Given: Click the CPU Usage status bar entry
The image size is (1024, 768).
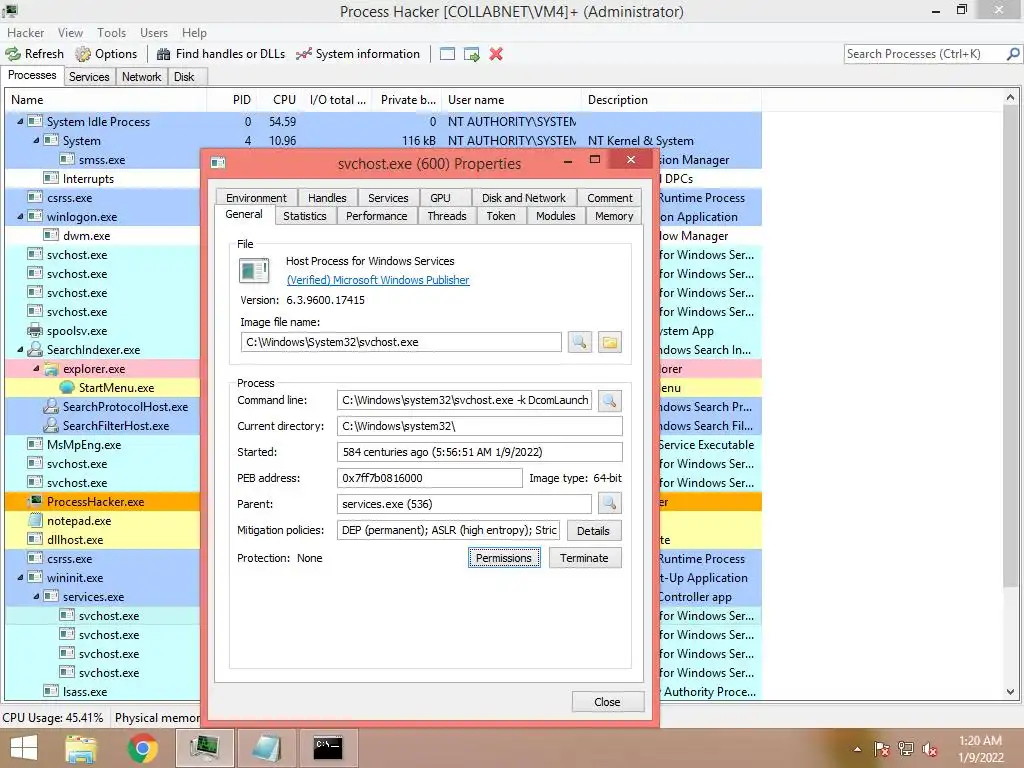Looking at the screenshot, I should (x=53, y=718).
